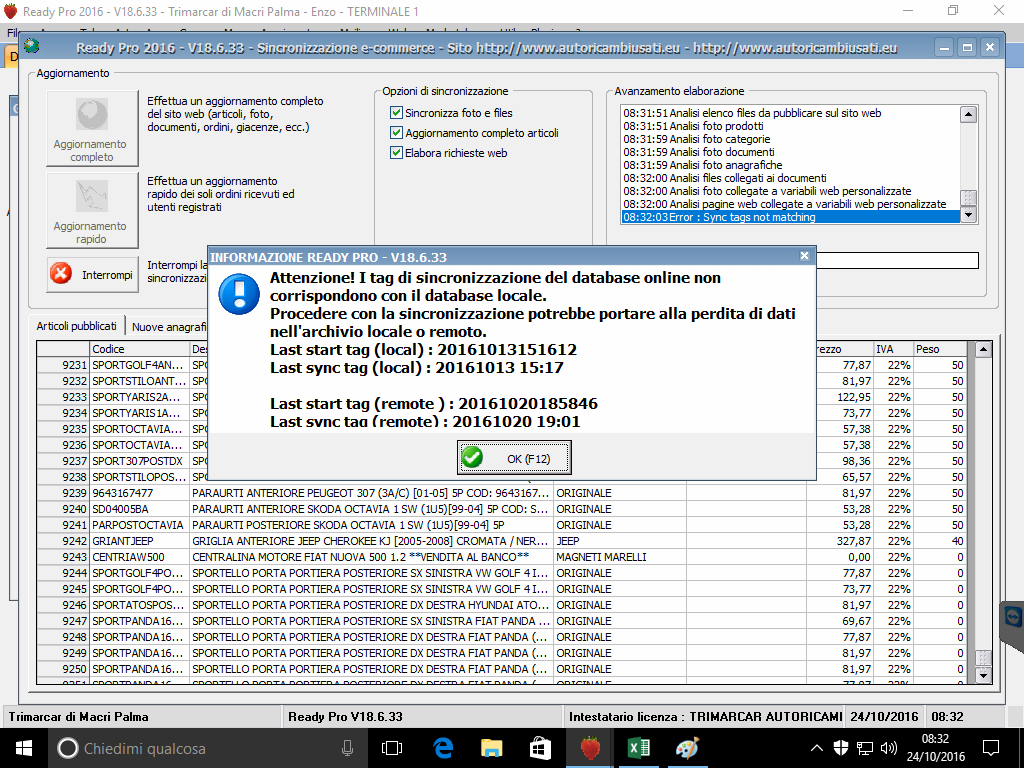Close the Informazione Ready Pro dialog
Viewport: 1024px width, 768px height.
(805, 256)
